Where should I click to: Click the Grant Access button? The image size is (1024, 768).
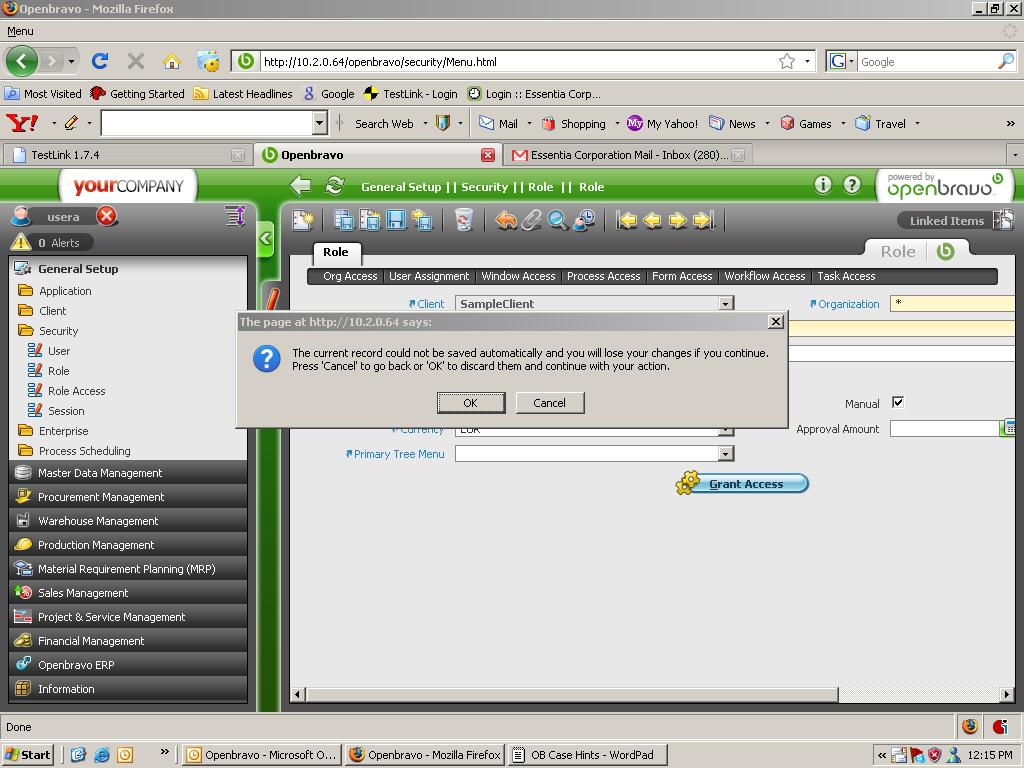pyautogui.click(x=745, y=484)
